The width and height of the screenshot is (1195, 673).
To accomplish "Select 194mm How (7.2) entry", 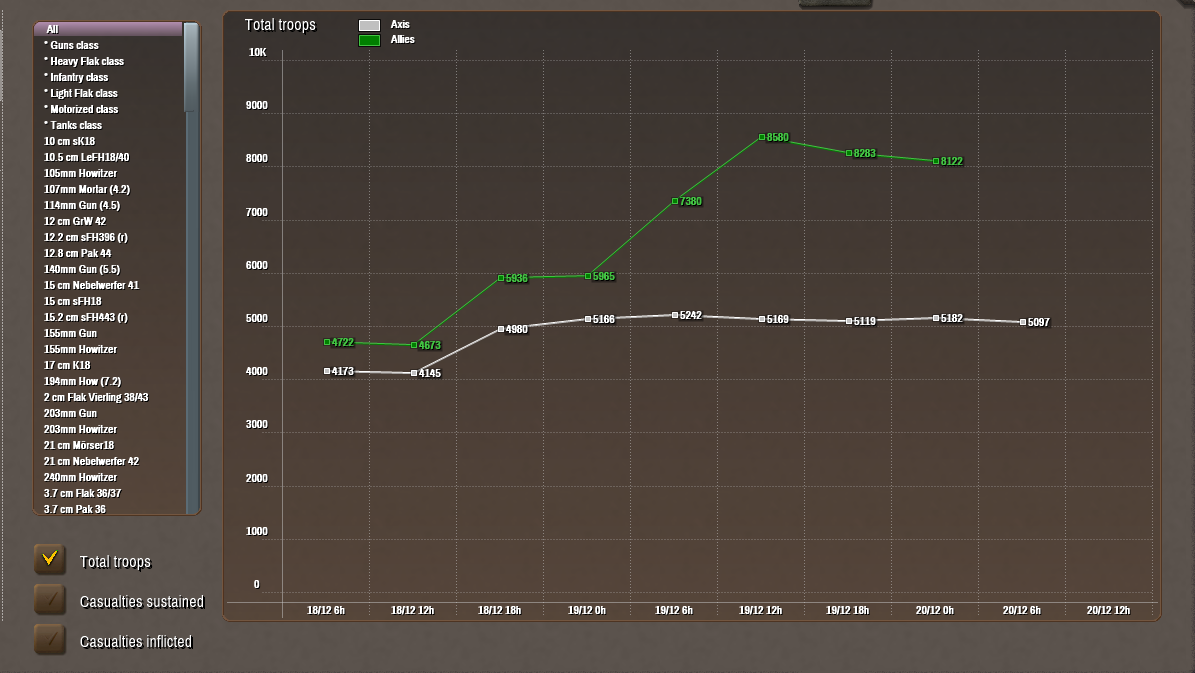I will (x=108, y=381).
